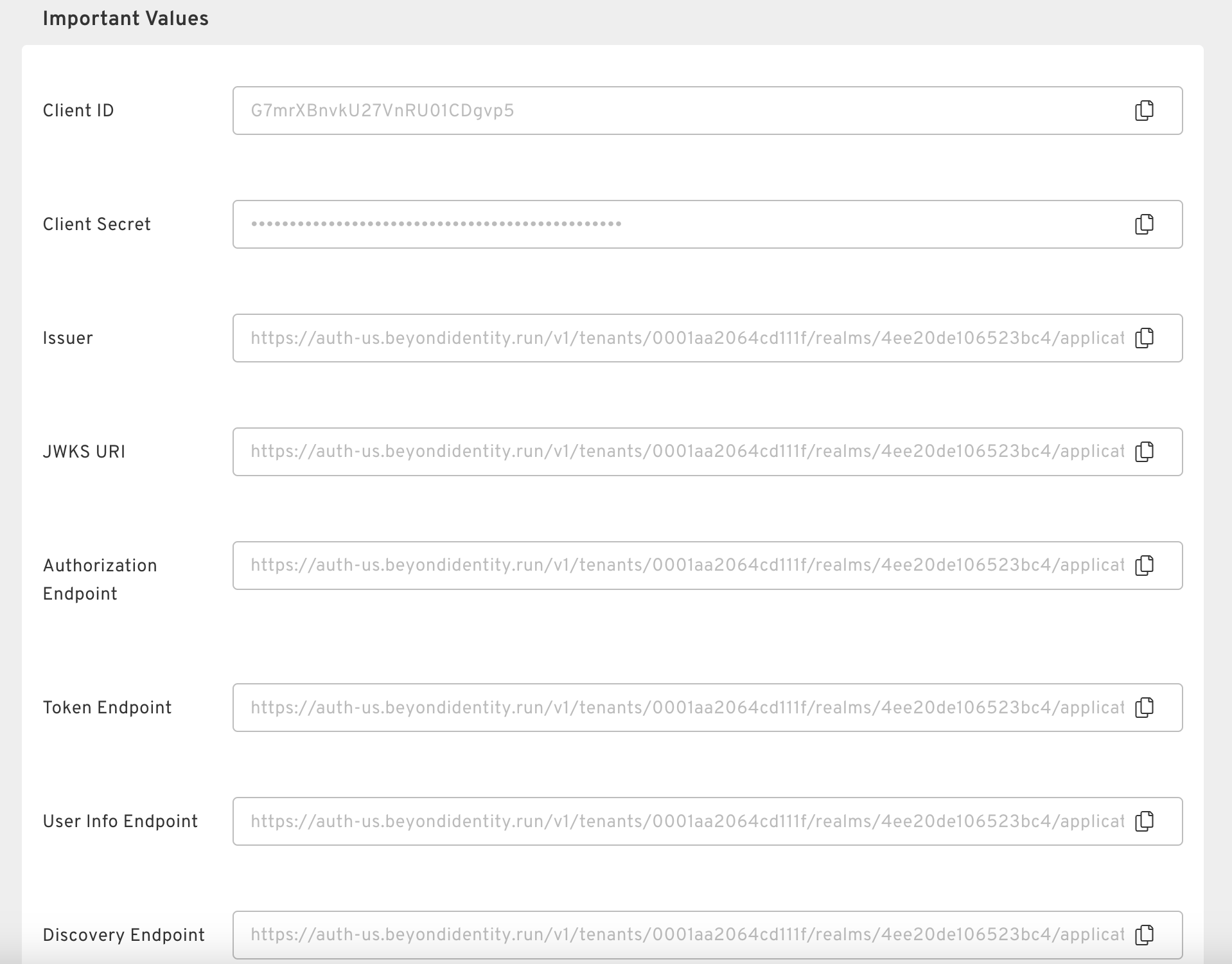Copy the Discovery Endpoint URL
This screenshot has height=964, width=1232.
[1144, 935]
